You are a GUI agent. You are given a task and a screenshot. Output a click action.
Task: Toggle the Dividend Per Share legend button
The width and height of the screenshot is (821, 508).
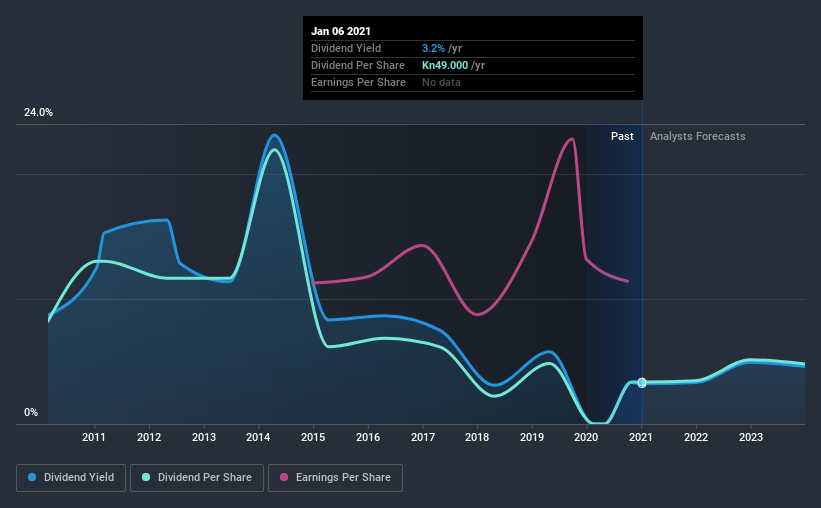197,478
